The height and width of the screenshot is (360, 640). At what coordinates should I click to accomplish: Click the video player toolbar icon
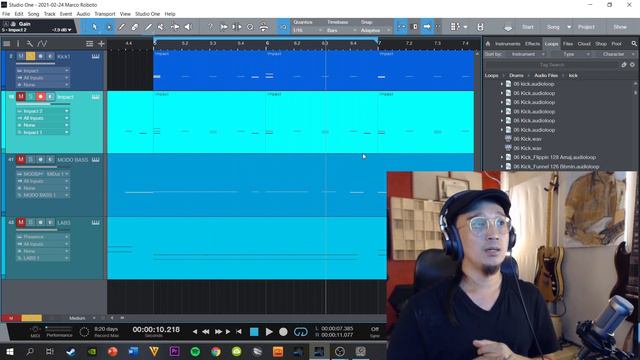[480, 27]
